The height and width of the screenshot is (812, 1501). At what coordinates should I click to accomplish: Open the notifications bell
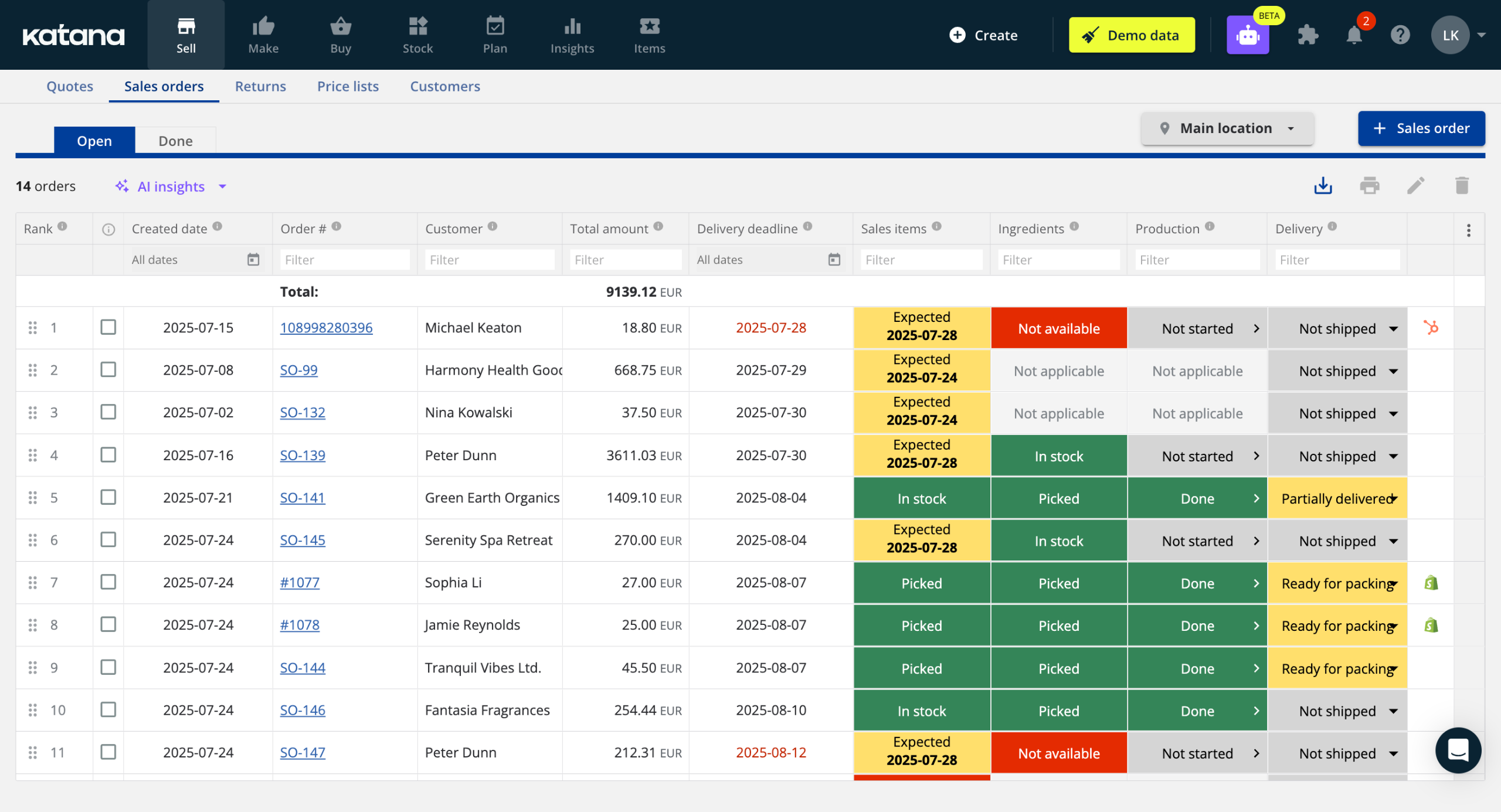click(x=1354, y=35)
